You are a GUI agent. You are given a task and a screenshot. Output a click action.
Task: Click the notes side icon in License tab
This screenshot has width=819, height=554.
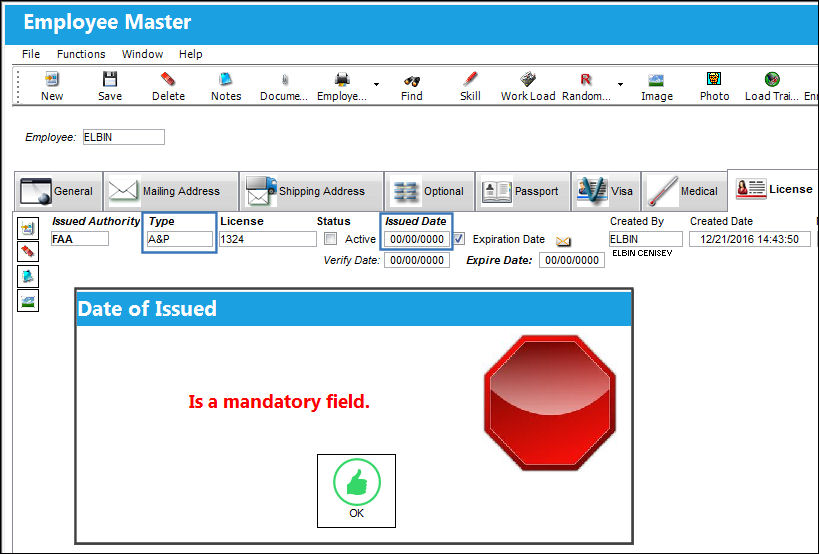coord(28,276)
